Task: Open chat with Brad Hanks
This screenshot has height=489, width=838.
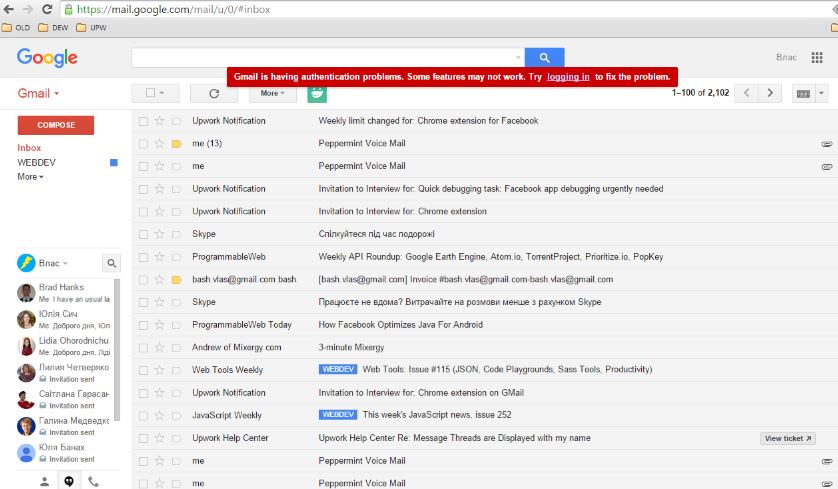Action: pos(64,292)
